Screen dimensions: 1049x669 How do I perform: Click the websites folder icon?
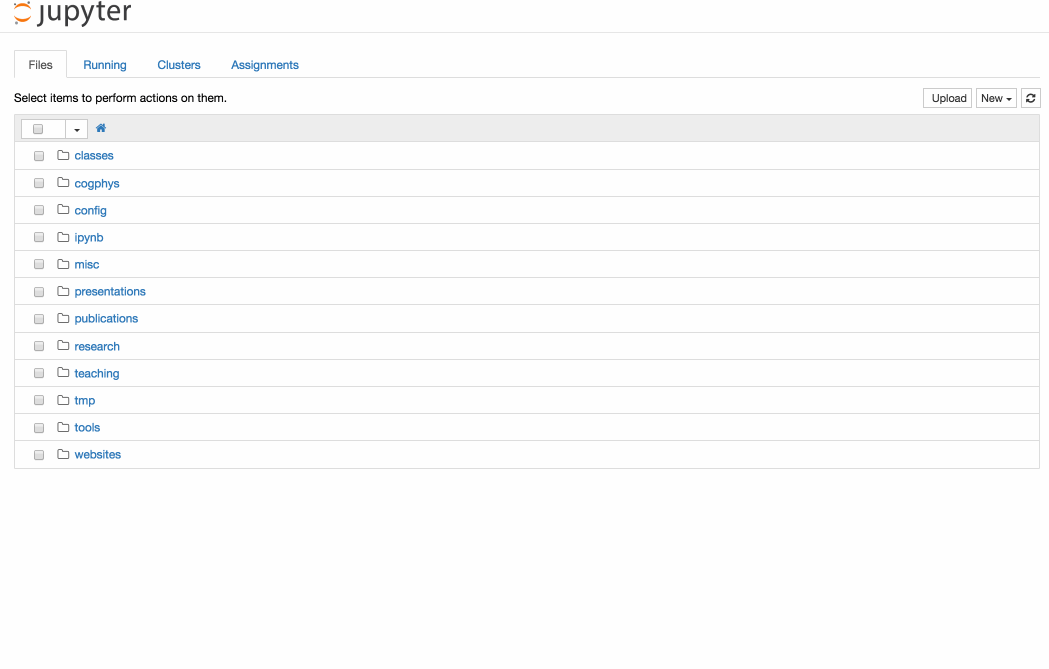click(63, 454)
